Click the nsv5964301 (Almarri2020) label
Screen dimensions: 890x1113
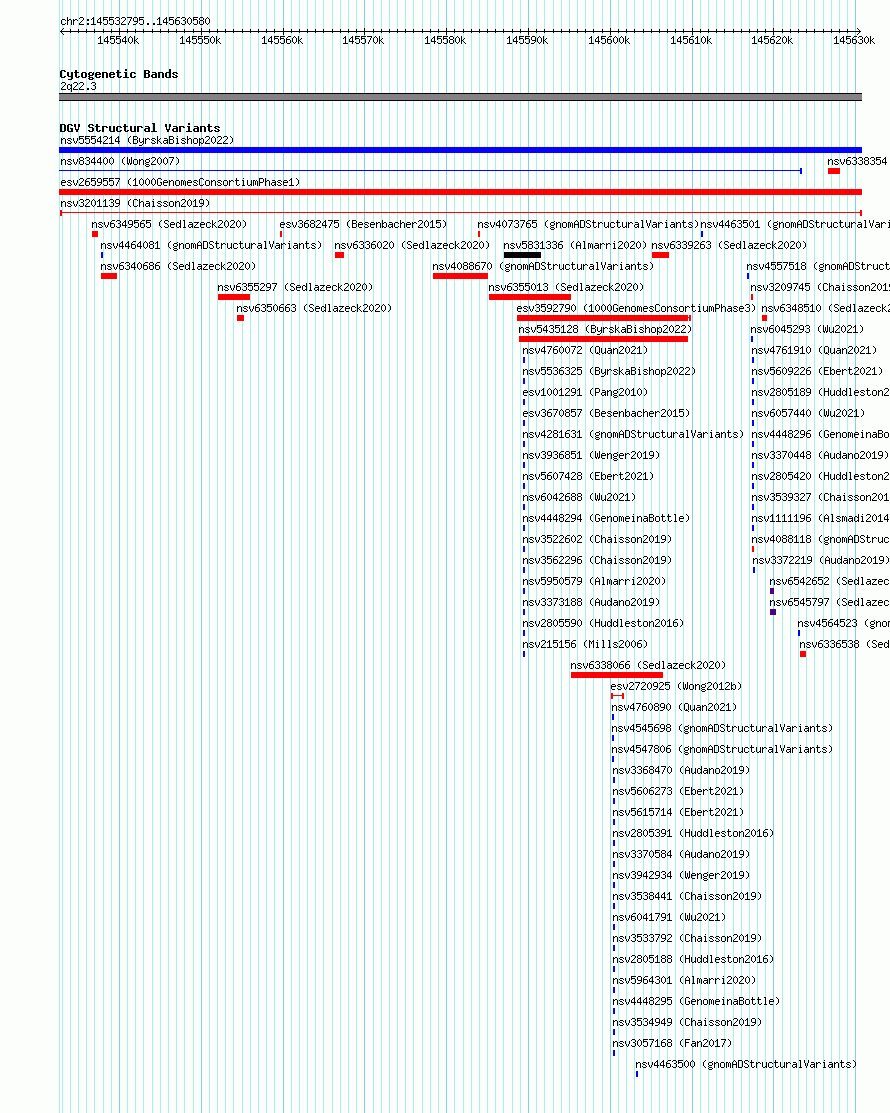[684, 981]
